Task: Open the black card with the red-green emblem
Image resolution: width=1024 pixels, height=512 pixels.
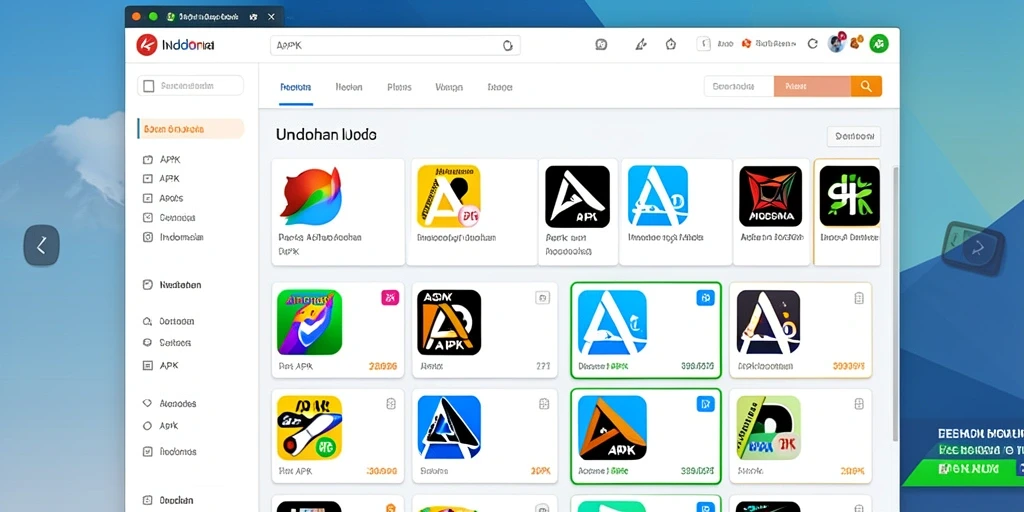Action: tap(771, 212)
